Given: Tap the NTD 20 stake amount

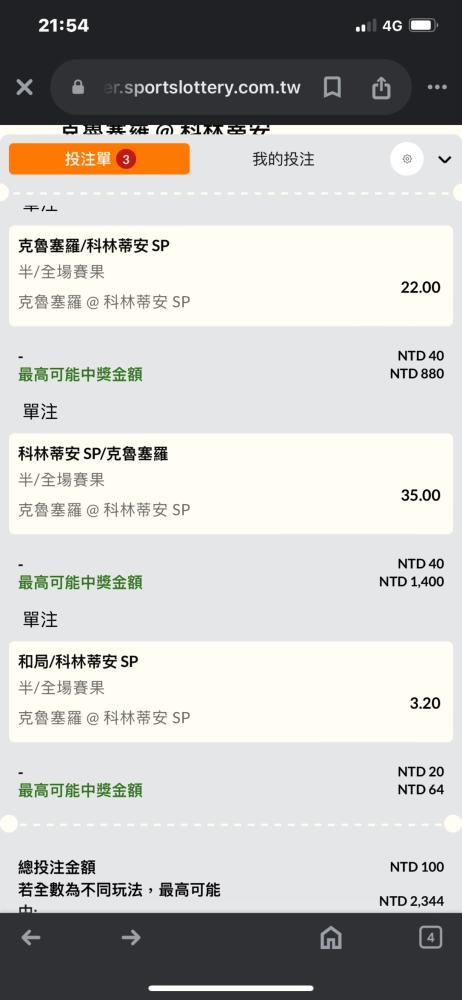Looking at the screenshot, I should (x=421, y=772).
